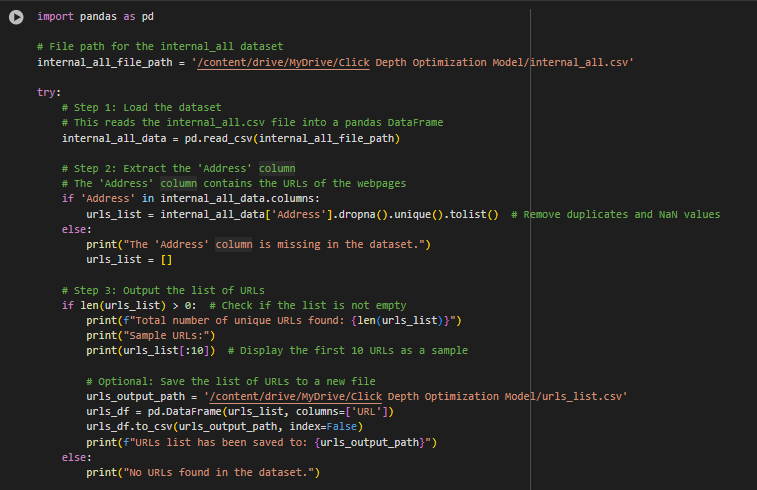Click the 'try:' keyword line

coord(49,92)
